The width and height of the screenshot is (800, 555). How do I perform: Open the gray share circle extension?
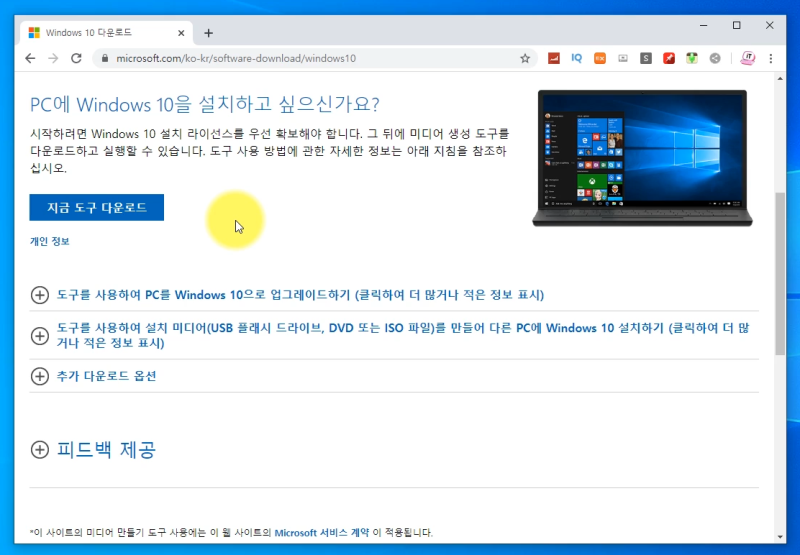click(x=715, y=58)
